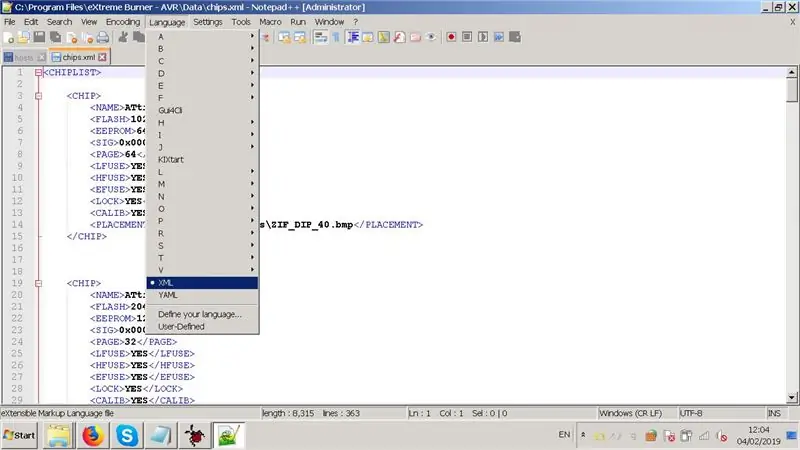Expand the J languages submenu

point(203,147)
